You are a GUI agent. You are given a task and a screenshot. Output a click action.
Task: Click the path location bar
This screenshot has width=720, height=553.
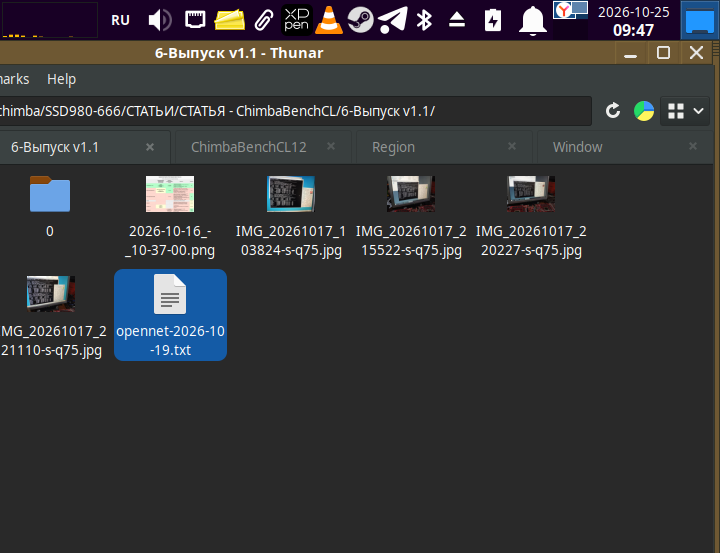pyautogui.click(x=296, y=111)
